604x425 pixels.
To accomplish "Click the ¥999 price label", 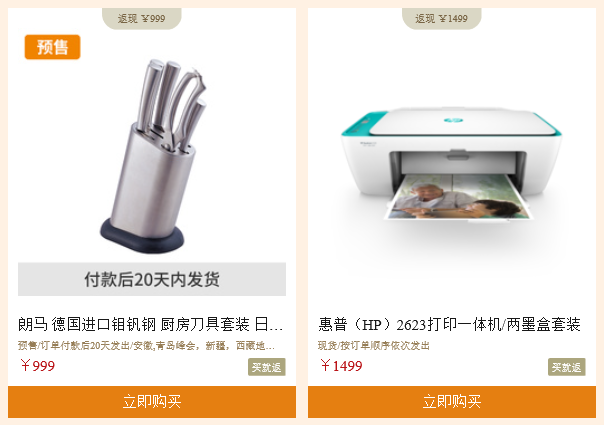I will point(37,366).
